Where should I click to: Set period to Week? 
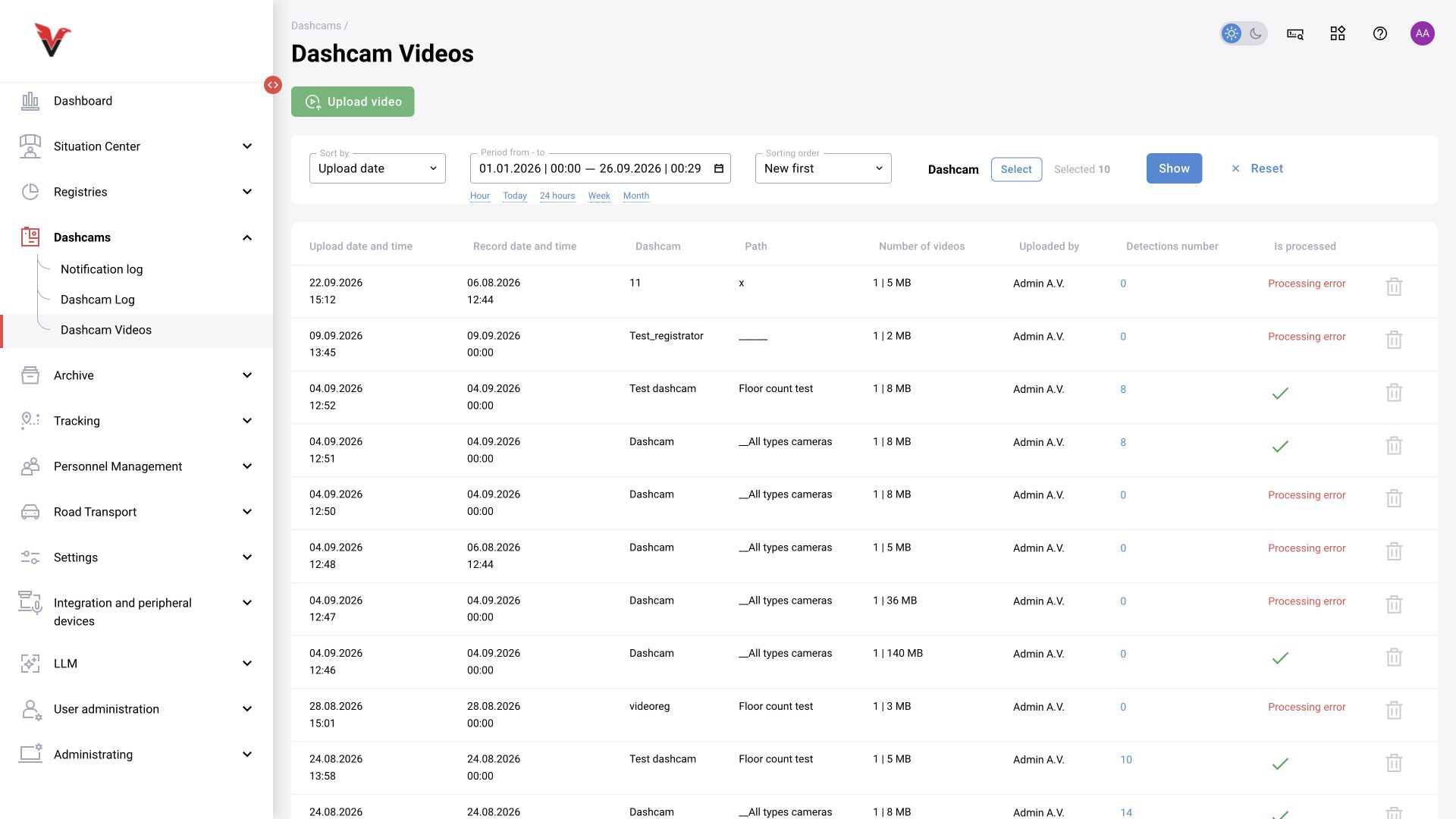(599, 196)
